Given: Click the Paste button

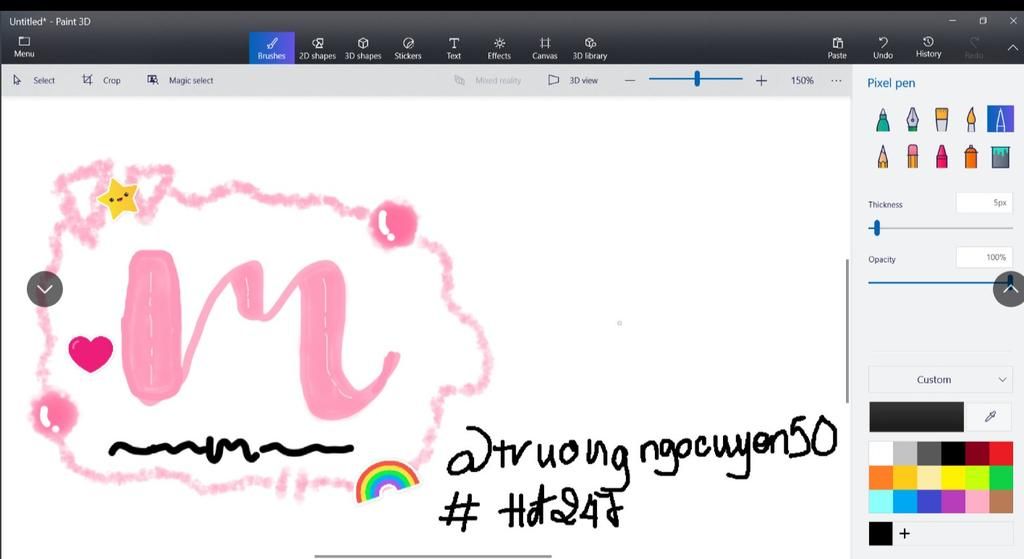Looking at the screenshot, I should 837,48.
